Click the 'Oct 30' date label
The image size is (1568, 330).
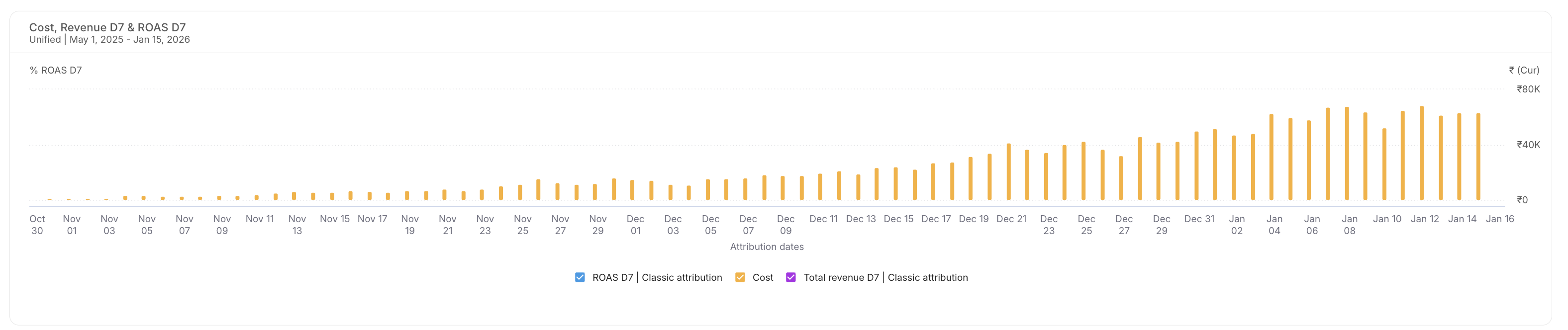[37, 225]
